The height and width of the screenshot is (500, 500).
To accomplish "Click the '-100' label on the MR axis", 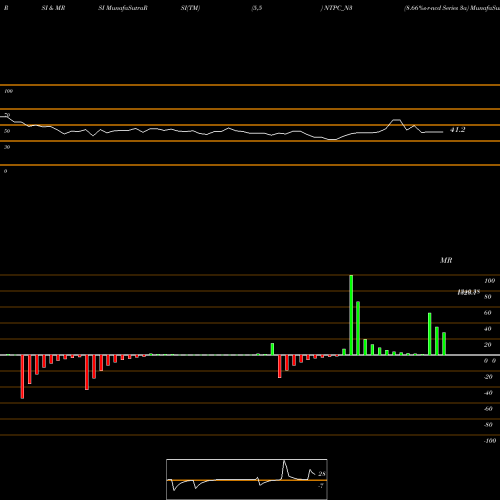I will [x=490, y=441].
